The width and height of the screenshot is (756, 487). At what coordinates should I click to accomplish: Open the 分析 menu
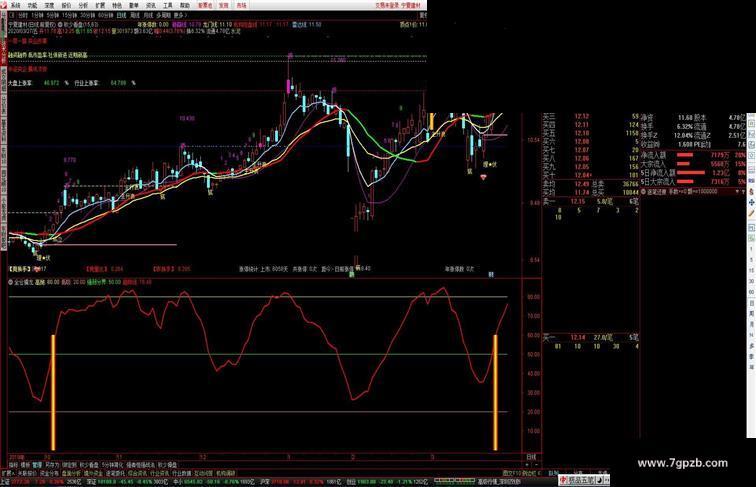[x=83, y=6]
